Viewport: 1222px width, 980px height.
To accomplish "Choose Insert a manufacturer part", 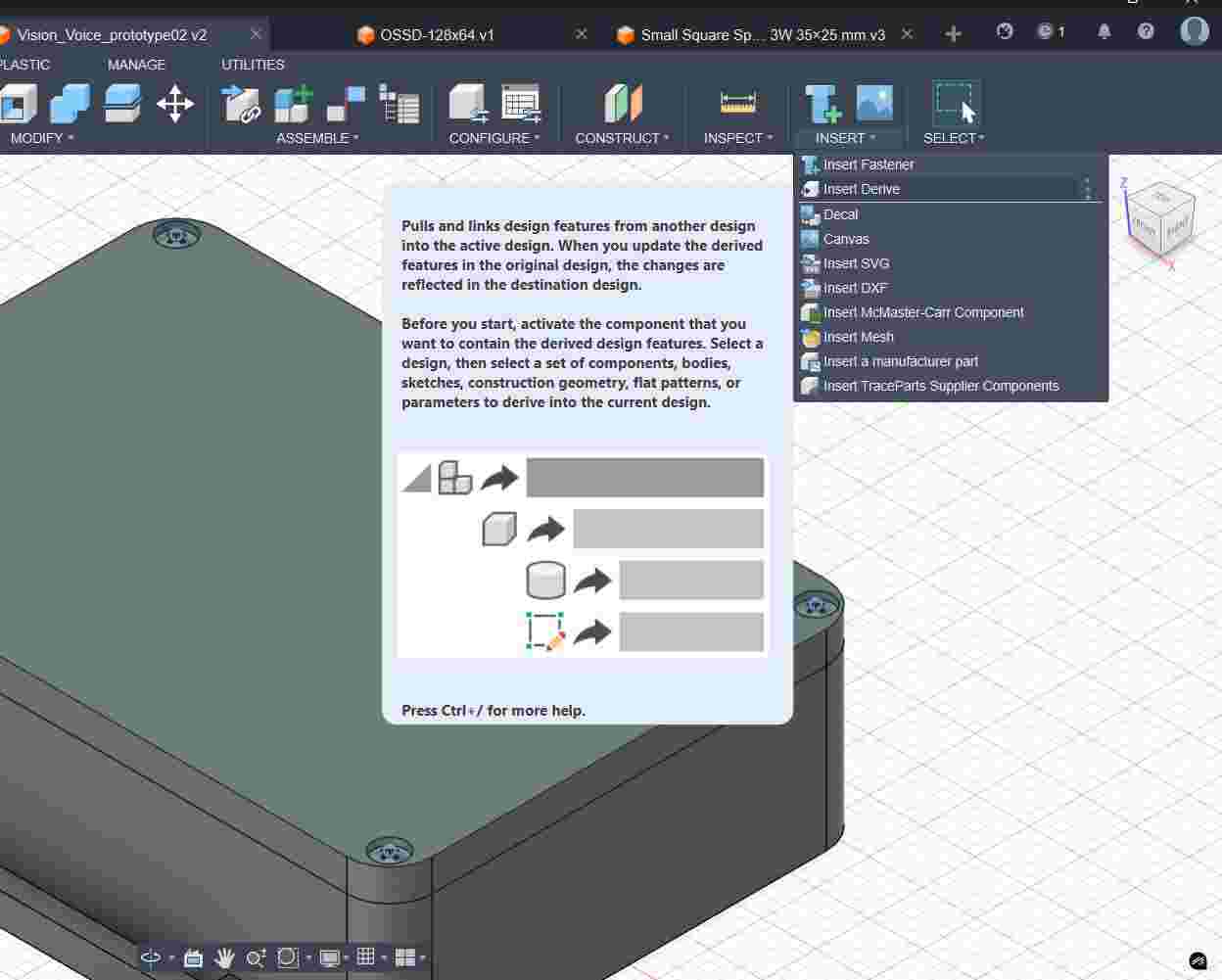I will (x=950, y=361).
